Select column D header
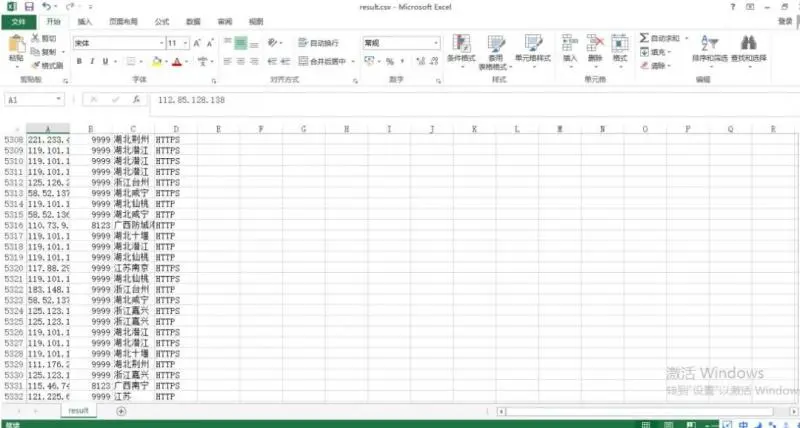800x428 pixels. click(x=176, y=129)
